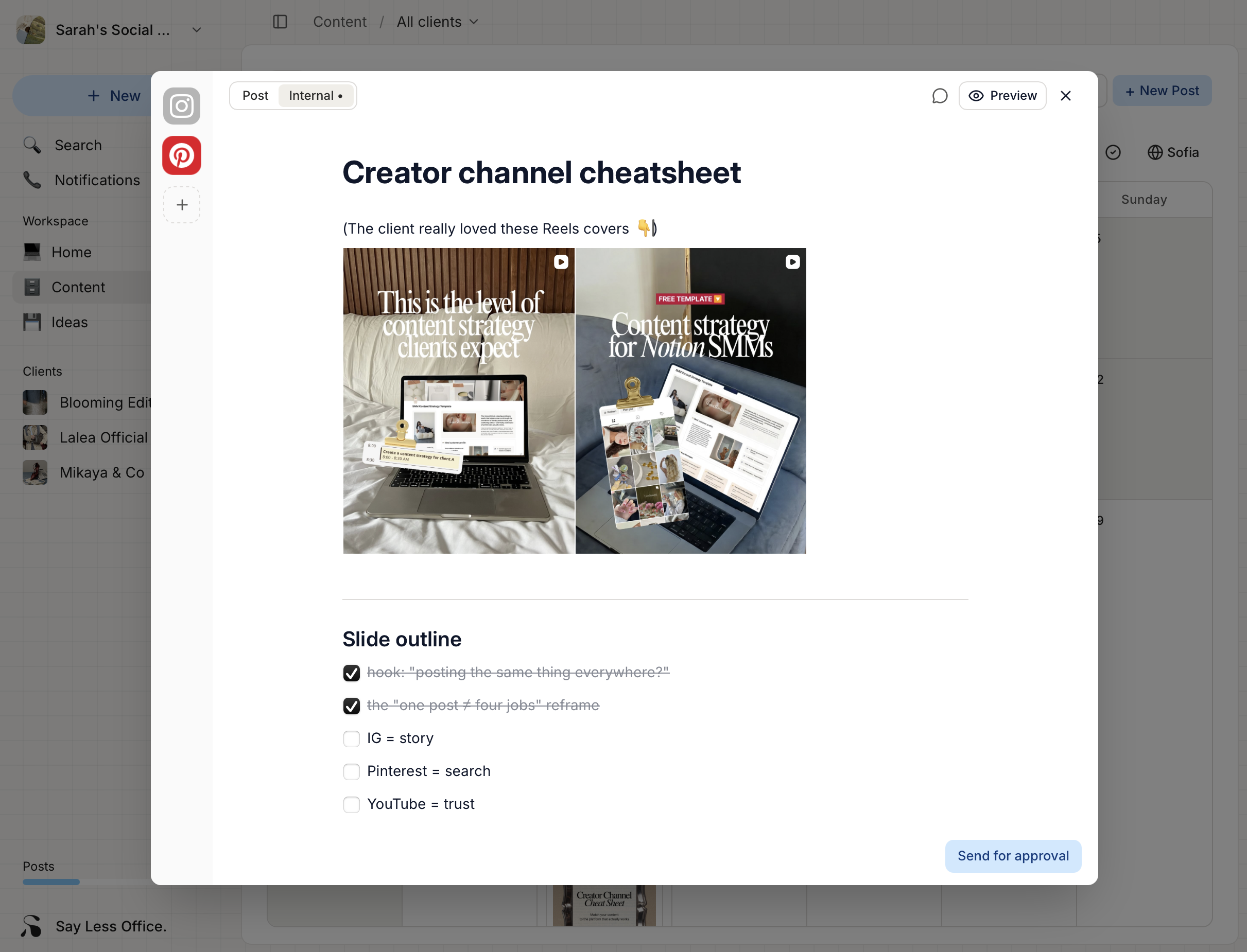This screenshot has height=952, width=1247.
Task: Check the YouTube = trust checkbox
Action: click(x=352, y=804)
